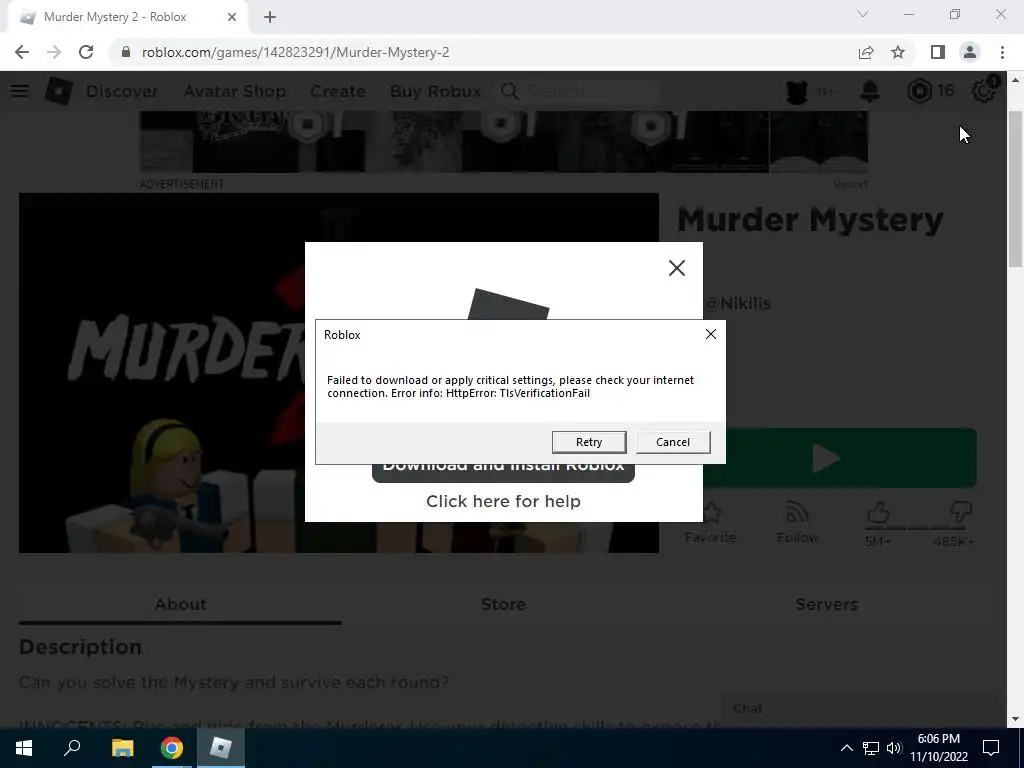Show hidden system tray icons
This screenshot has width=1024, height=768.
pos(846,748)
